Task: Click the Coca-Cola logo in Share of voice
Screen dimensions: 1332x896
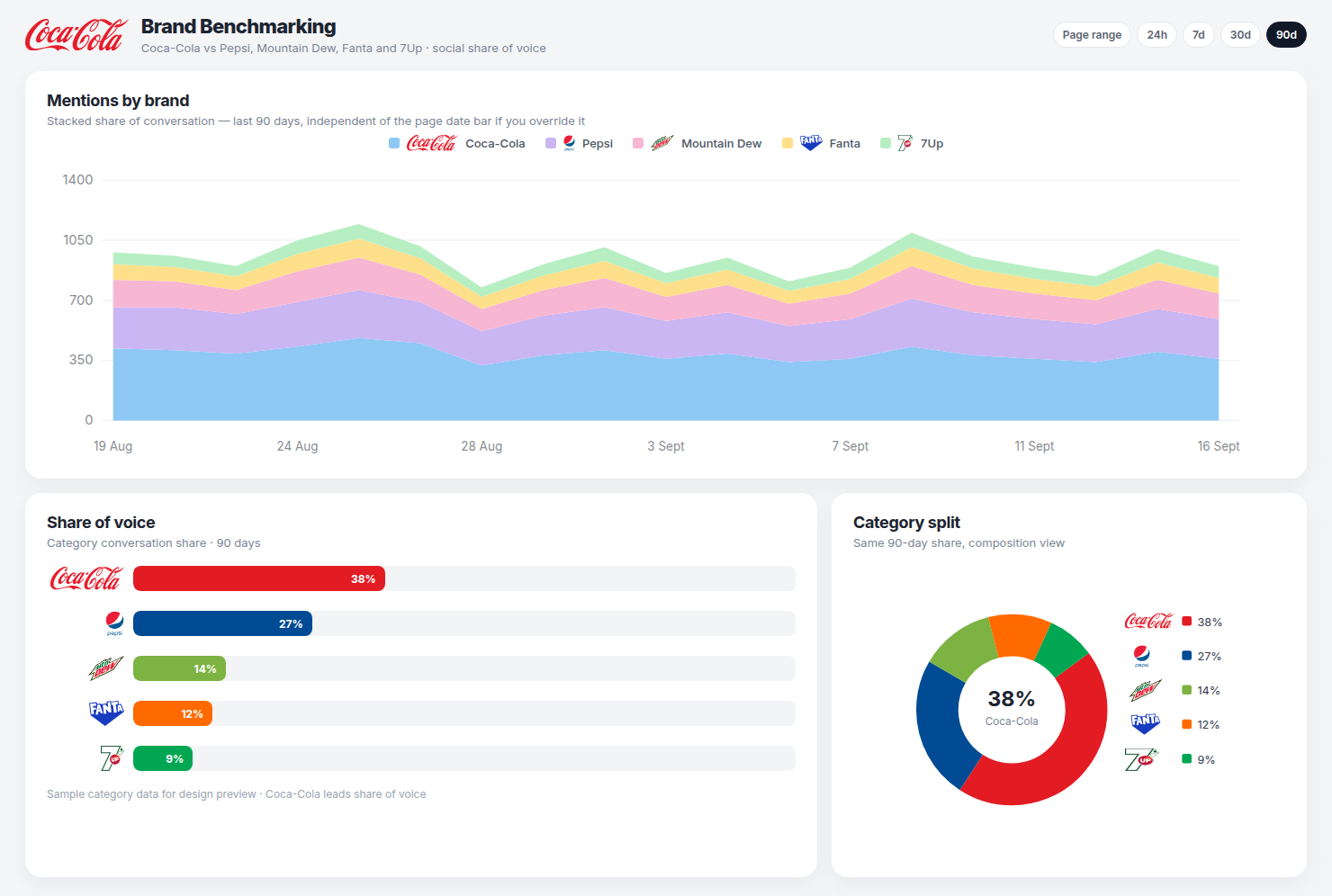Action: tap(85, 578)
